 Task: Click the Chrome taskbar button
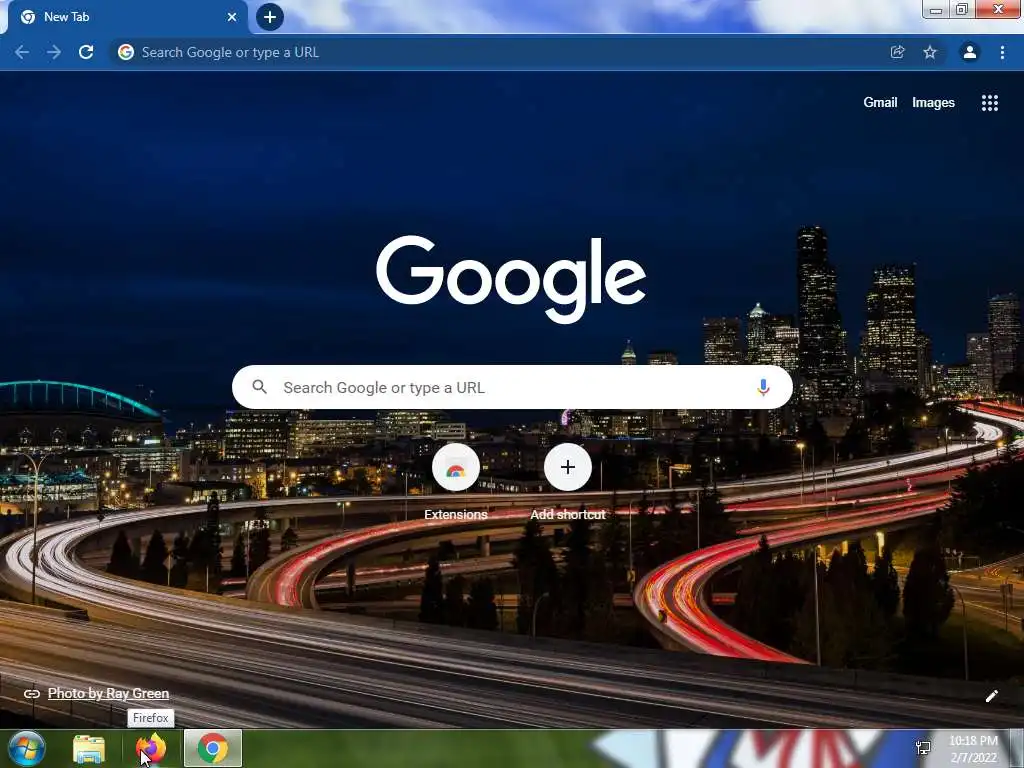click(x=213, y=748)
